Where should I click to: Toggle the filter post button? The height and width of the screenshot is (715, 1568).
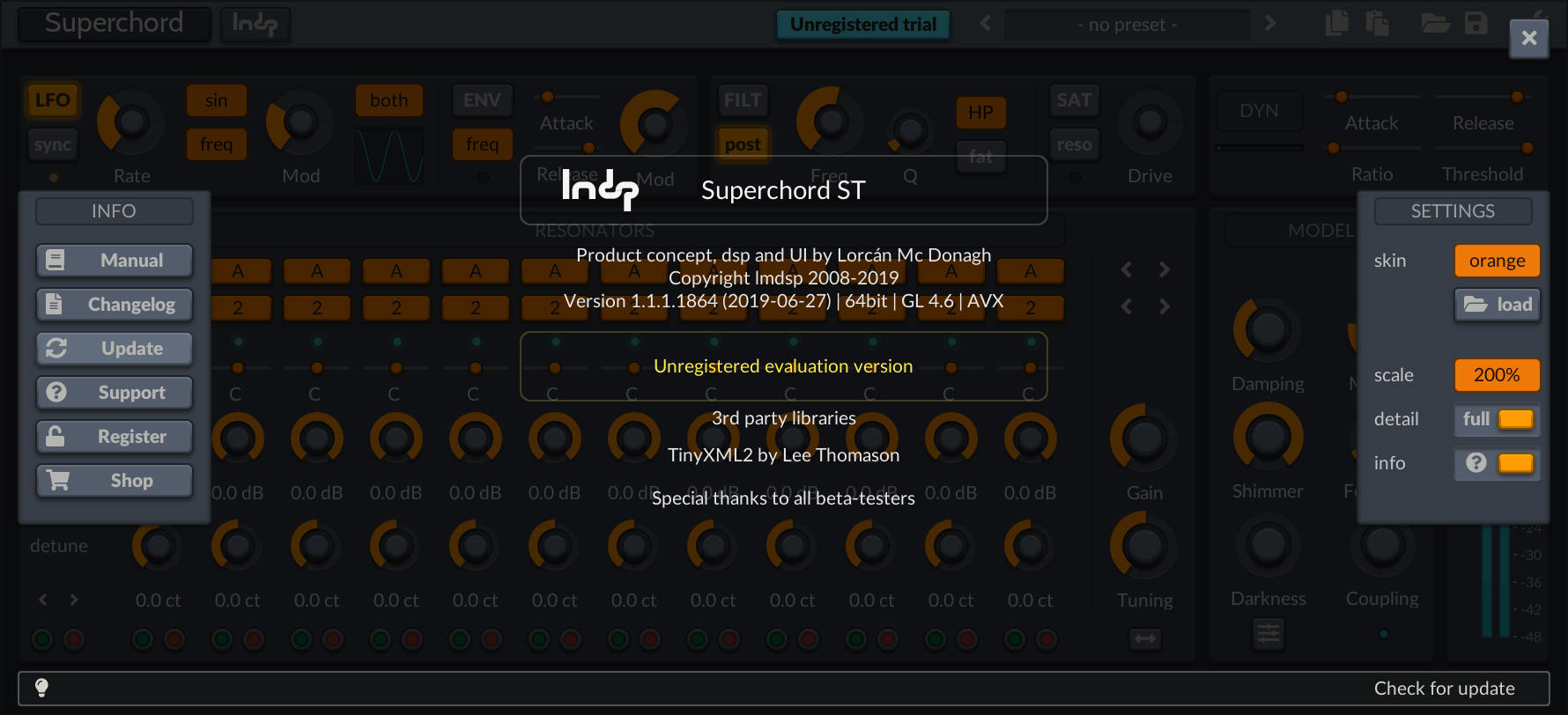(743, 144)
